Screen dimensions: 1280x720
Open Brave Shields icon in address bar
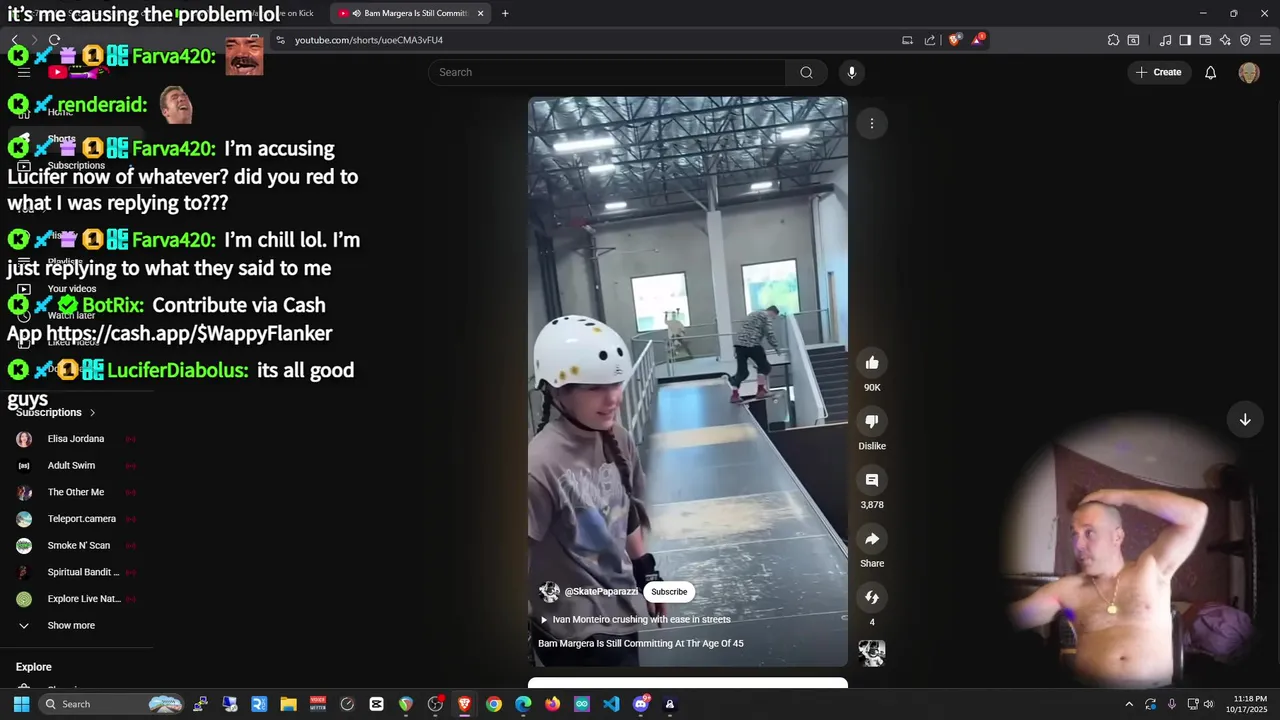click(x=954, y=40)
